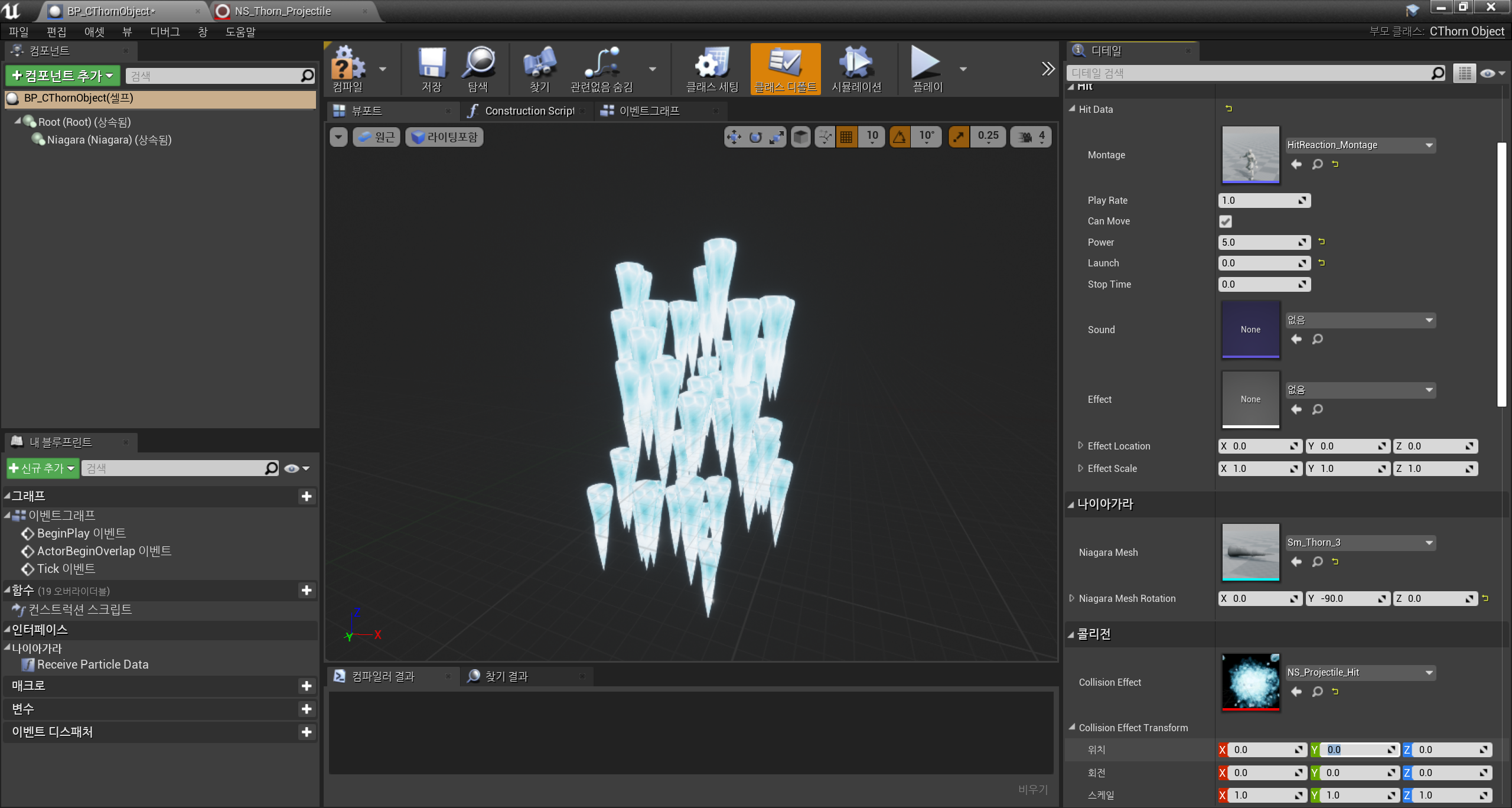Image resolution: width=1512 pixels, height=808 pixels.
Task: Browse to the Niagara Mesh asset in the Content Browser
Action: pyautogui.click(x=1317, y=562)
